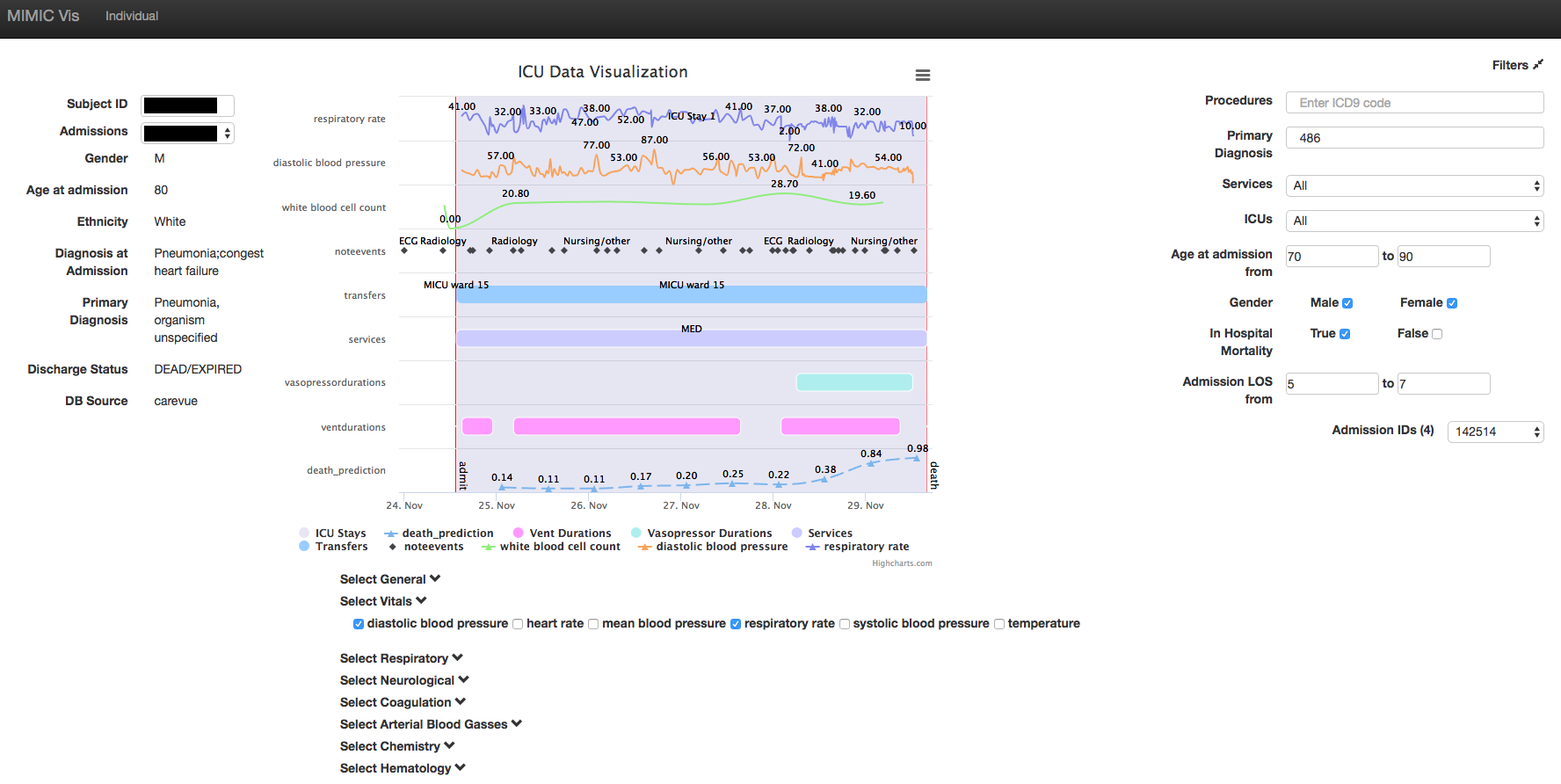The image size is (1561, 784).
Task: Open the Highcharts.com credit link
Action: (902, 563)
